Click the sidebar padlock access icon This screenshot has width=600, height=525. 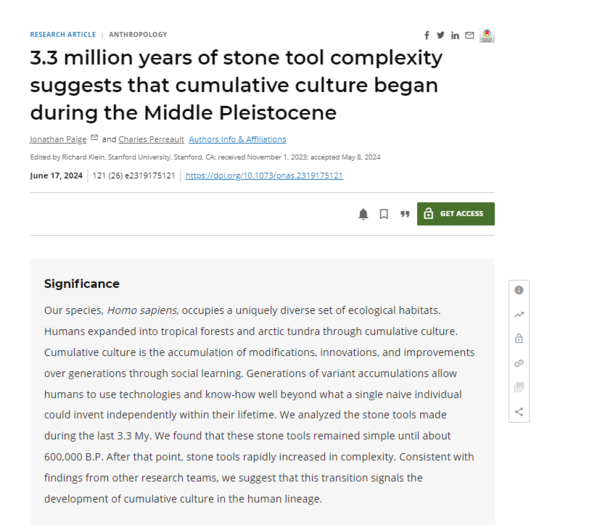pyautogui.click(x=519, y=339)
